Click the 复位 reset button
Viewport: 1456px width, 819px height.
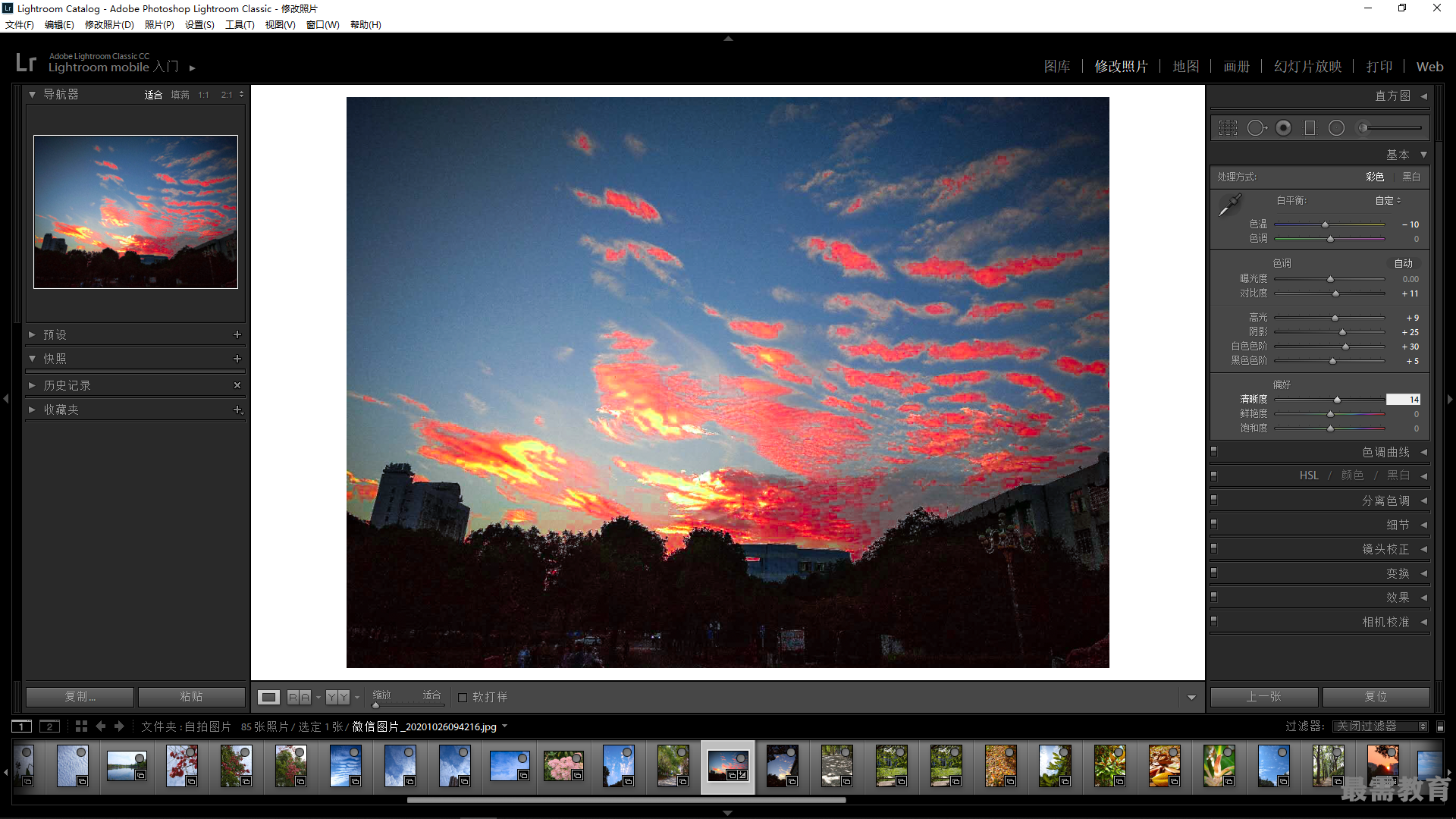[1376, 697]
